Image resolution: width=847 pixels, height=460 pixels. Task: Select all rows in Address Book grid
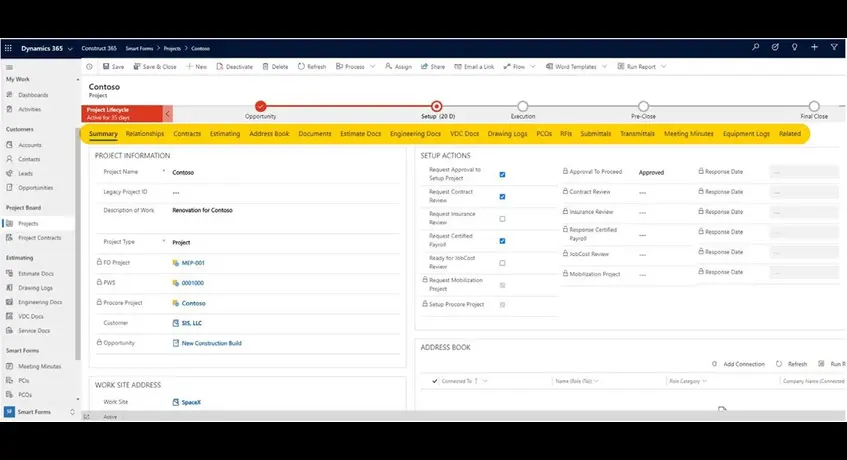click(x=434, y=381)
